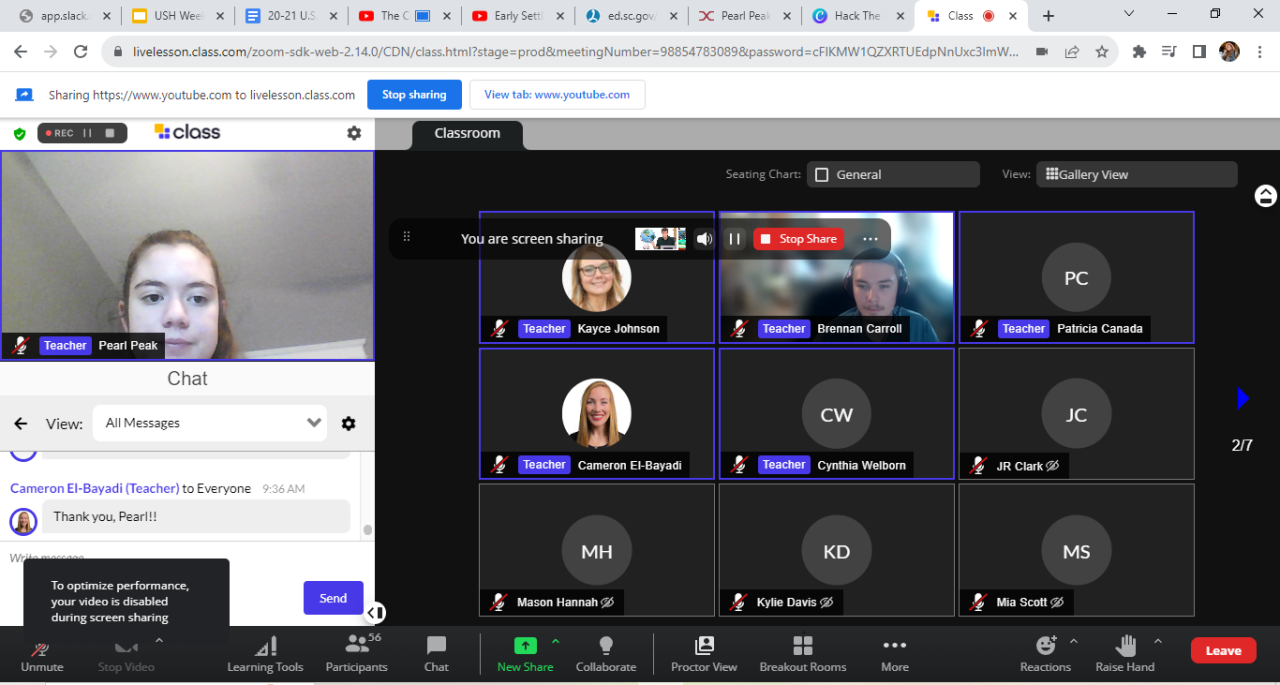Expand the Reactions options caret

(1074, 641)
